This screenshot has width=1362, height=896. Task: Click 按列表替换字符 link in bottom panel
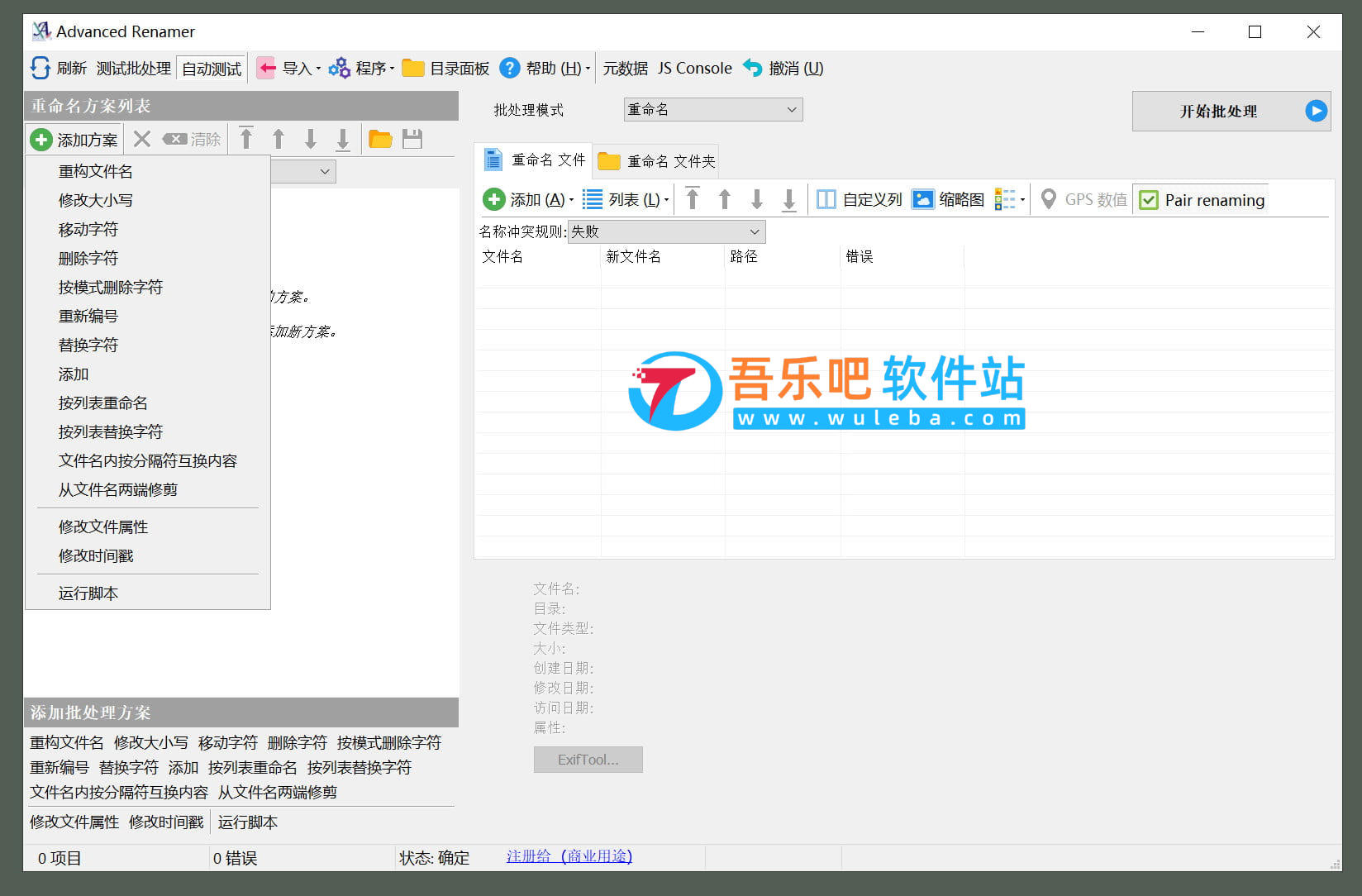pos(359,767)
